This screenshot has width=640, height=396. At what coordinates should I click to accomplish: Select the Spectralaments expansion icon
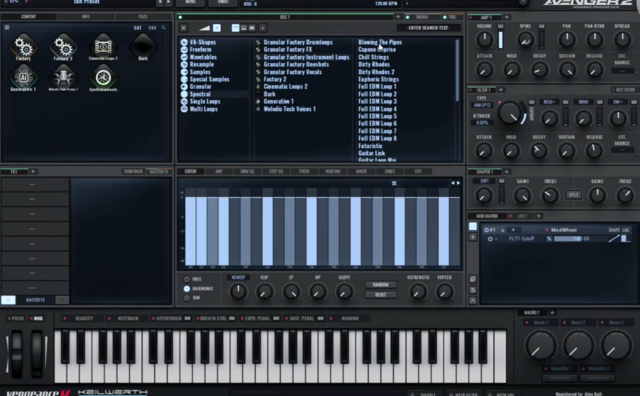[103, 78]
